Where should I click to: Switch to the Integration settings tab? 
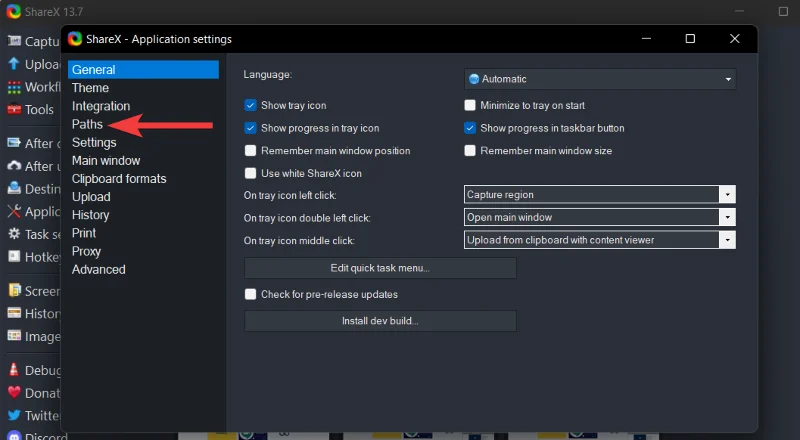coord(101,106)
